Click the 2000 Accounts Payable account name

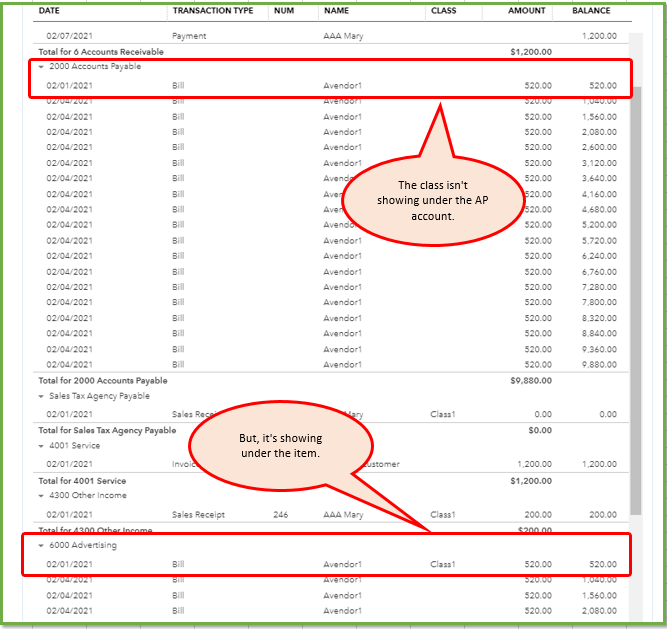click(95, 66)
